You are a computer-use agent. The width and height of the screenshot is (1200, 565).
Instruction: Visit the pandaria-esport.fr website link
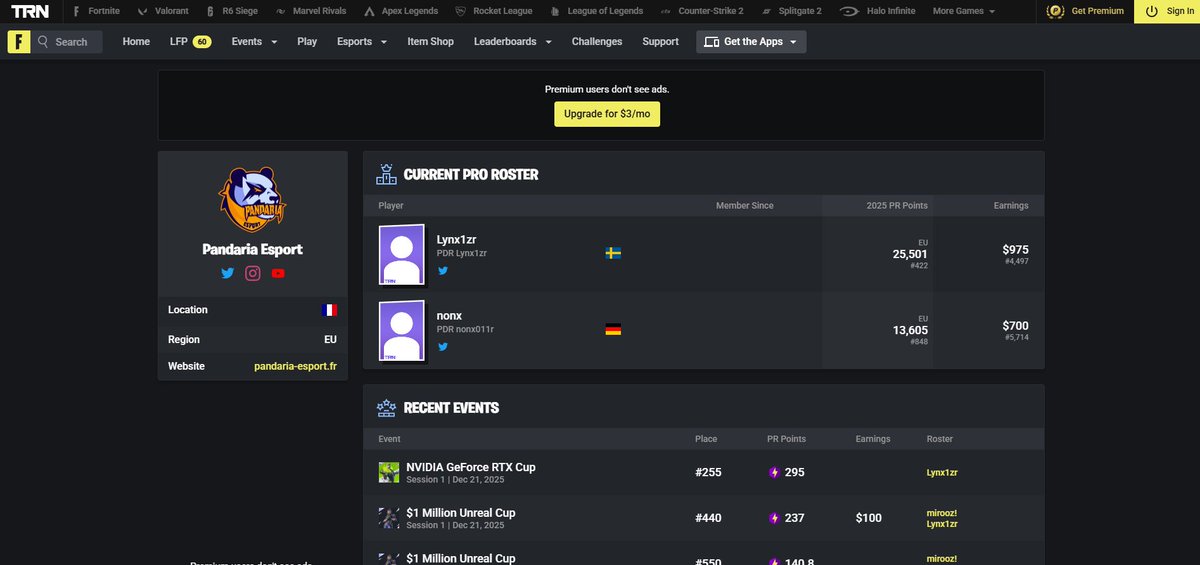pyautogui.click(x=295, y=366)
